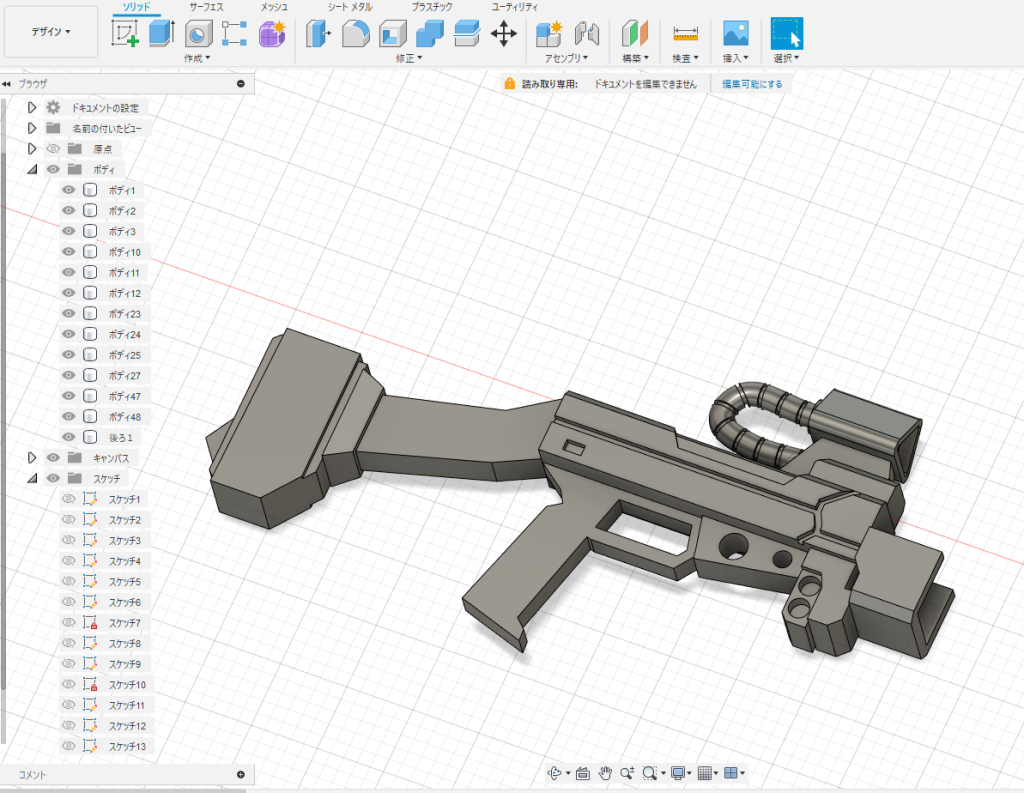Open the デザイン workspace dropdown

point(51,32)
